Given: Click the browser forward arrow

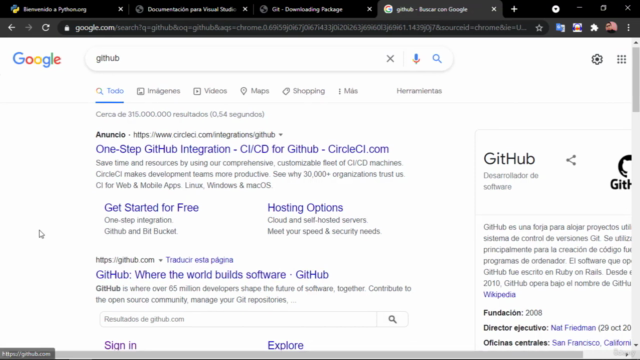Looking at the screenshot, I should [x=29, y=28].
